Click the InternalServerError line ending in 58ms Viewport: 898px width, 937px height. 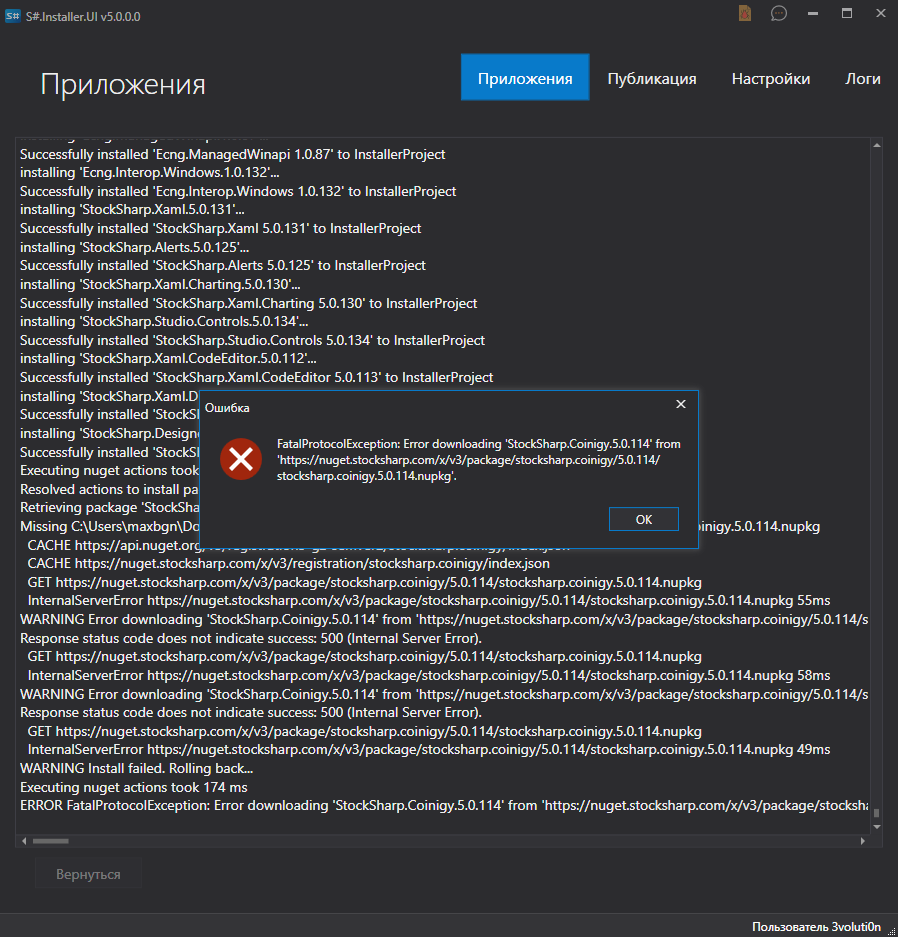point(429,675)
